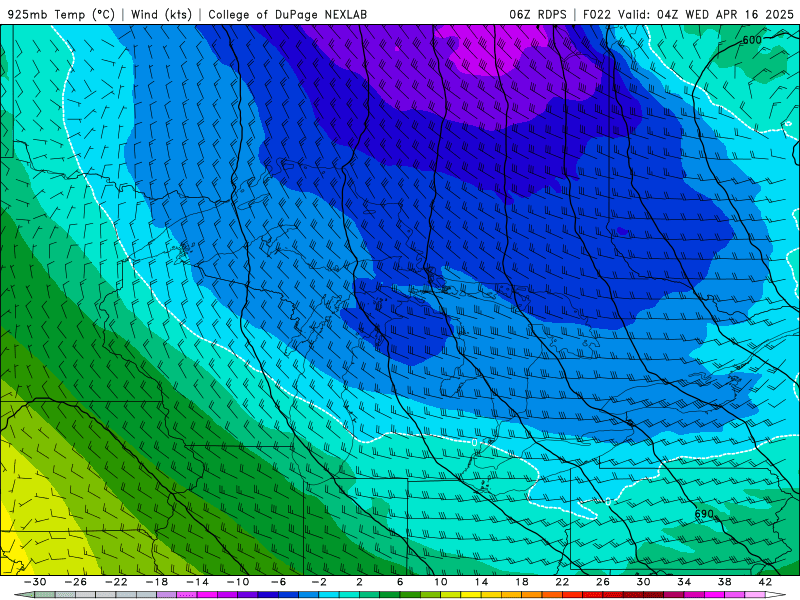Pick the bright yellow color scale segment

tap(471, 594)
